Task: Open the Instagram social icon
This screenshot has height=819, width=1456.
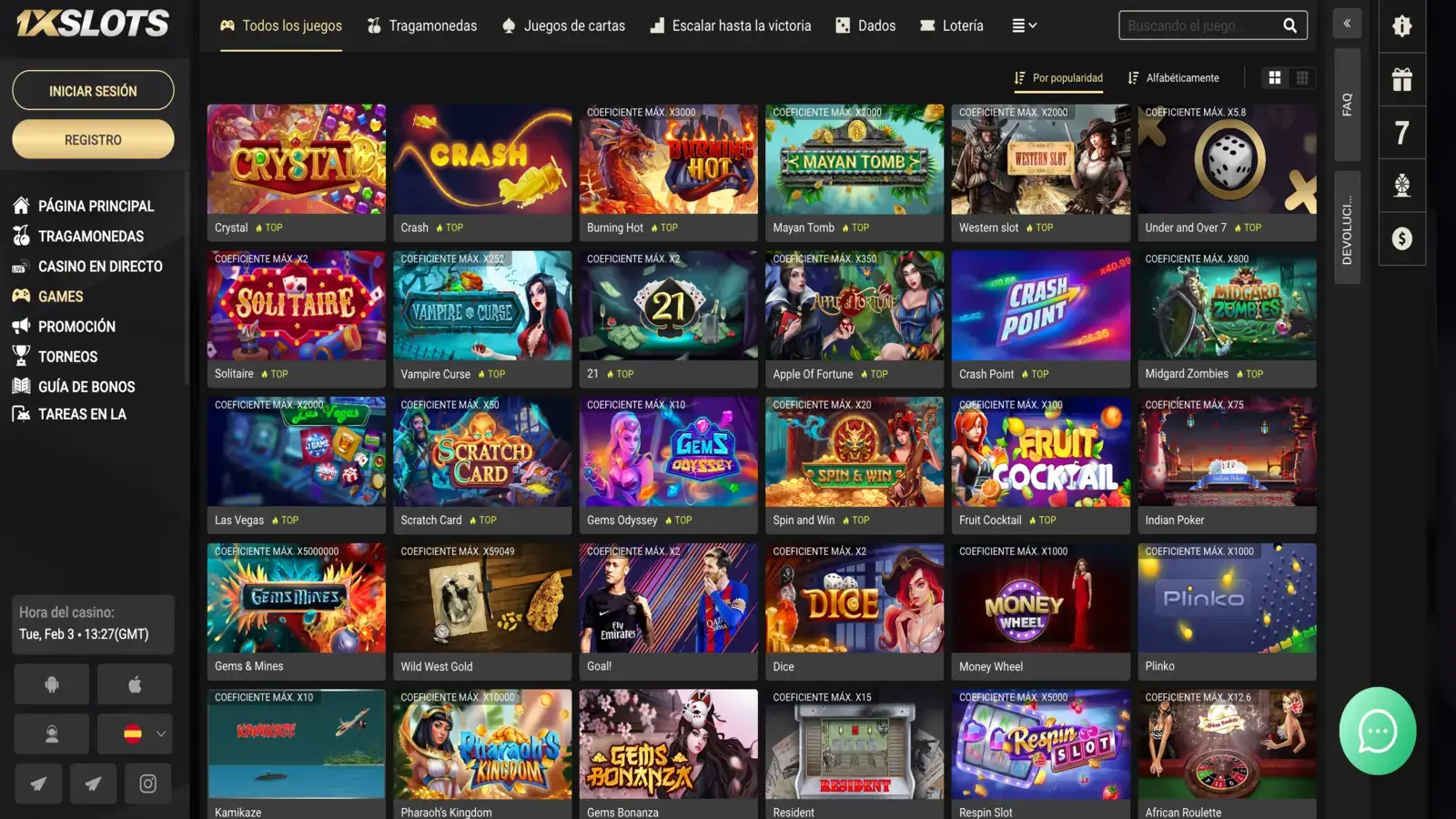Action: pyautogui.click(x=147, y=784)
